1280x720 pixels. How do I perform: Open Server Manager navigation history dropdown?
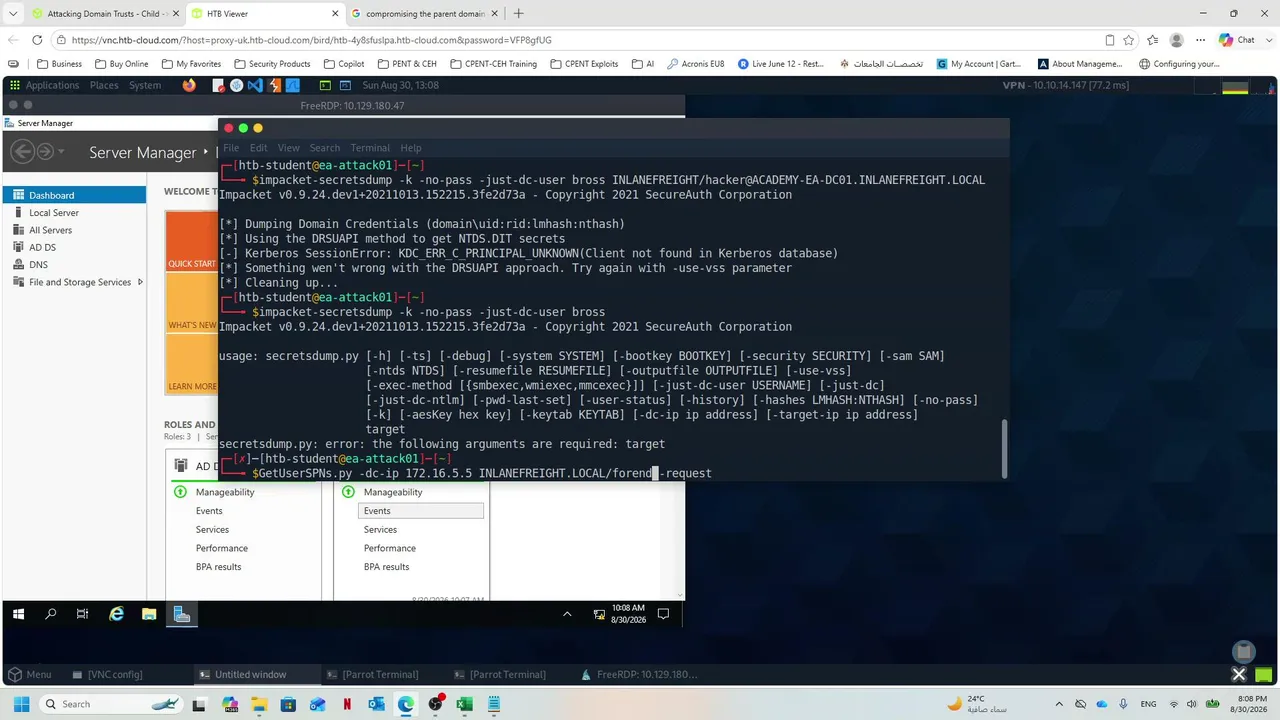pos(62,152)
